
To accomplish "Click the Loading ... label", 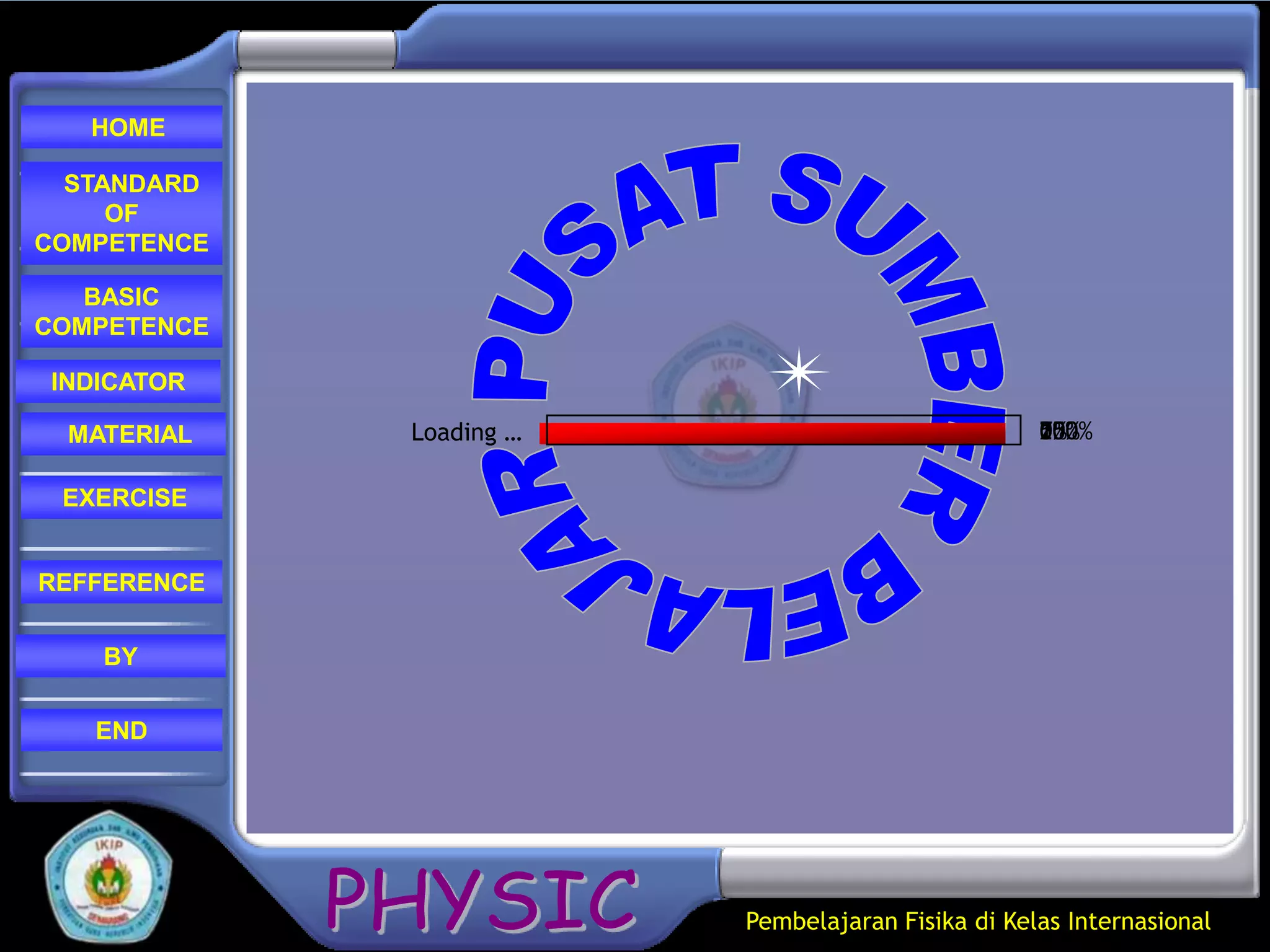I will [466, 432].
